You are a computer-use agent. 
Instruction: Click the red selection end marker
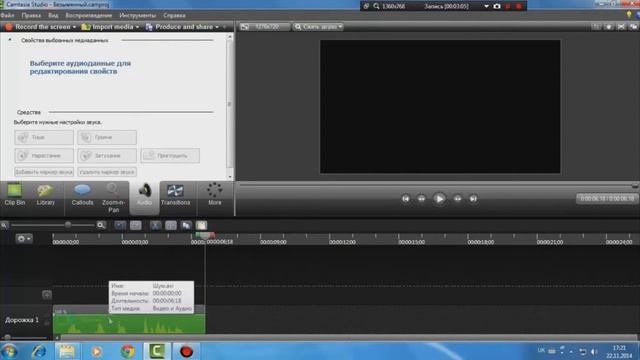[x=212, y=235]
